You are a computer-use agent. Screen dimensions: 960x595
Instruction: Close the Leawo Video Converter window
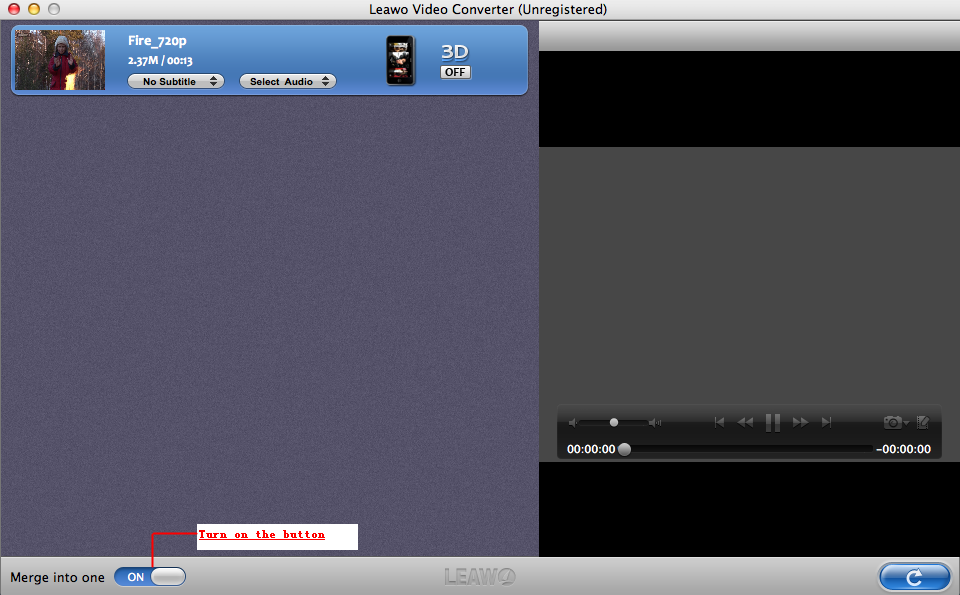13,9
